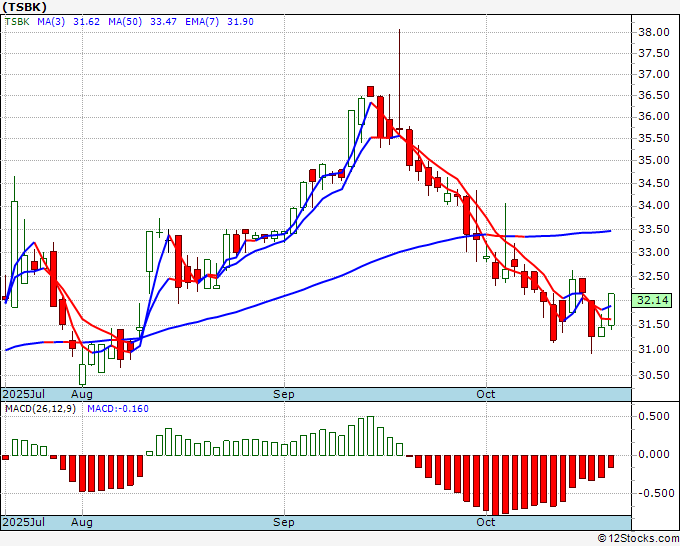Viewport: 680px width, 546px height.
Task: Click Oct on the MACD timeline
Action: click(x=486, y=522)
